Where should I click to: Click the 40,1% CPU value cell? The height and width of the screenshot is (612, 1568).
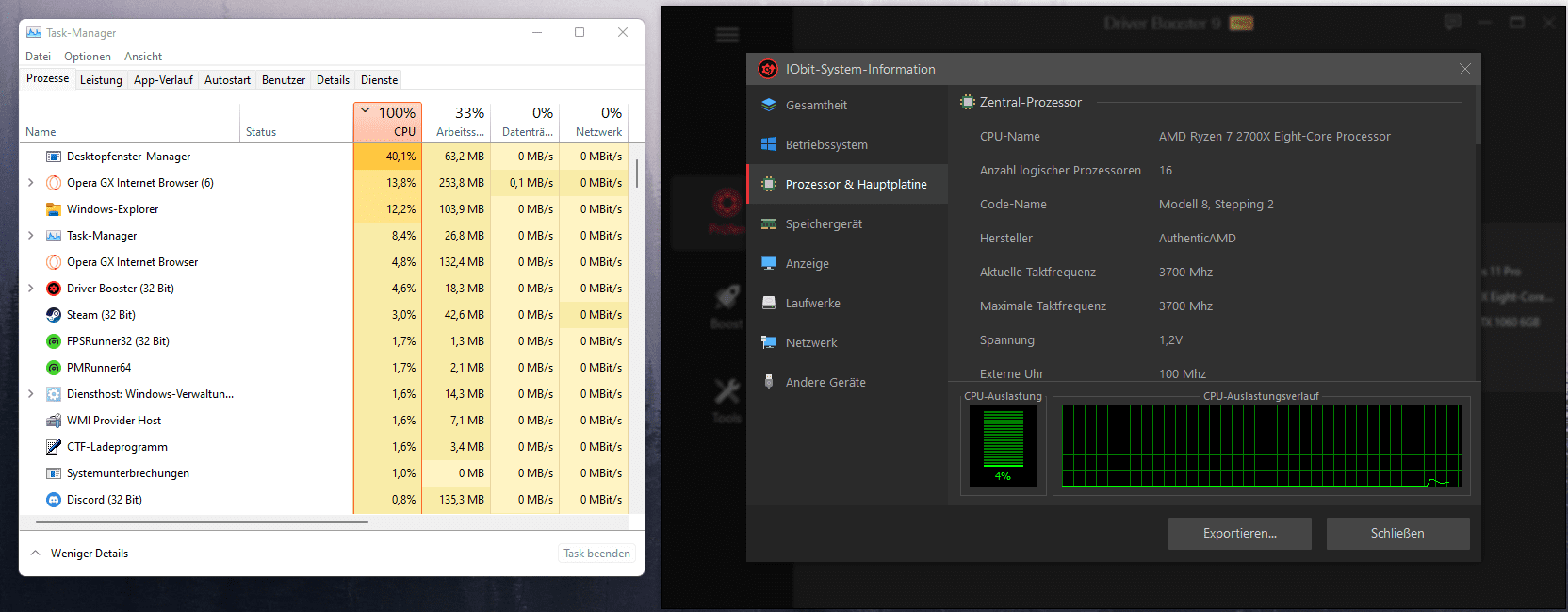(x=387, y=157)
